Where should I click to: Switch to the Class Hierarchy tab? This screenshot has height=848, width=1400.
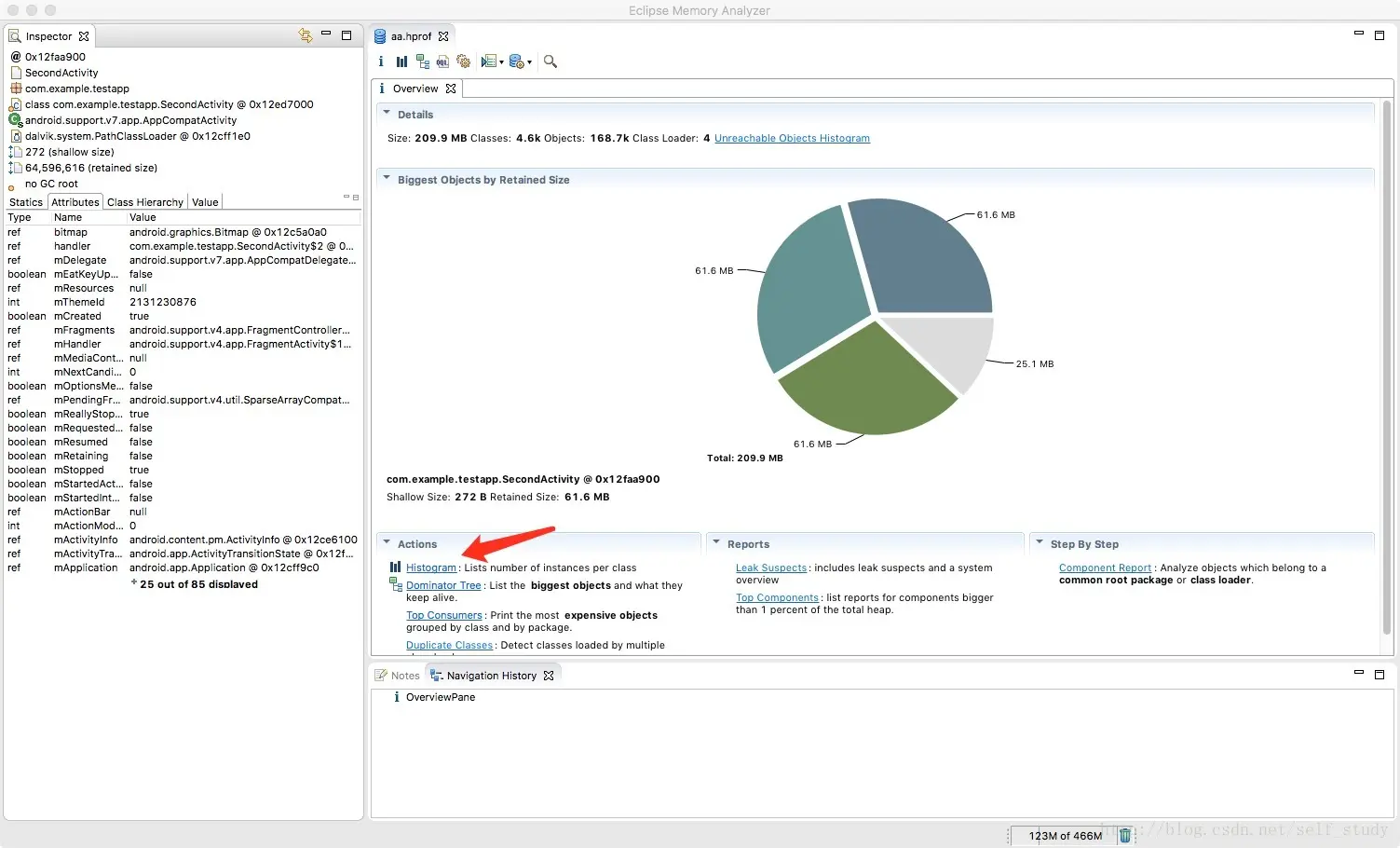pyautogui.click(x=145, y=202)
